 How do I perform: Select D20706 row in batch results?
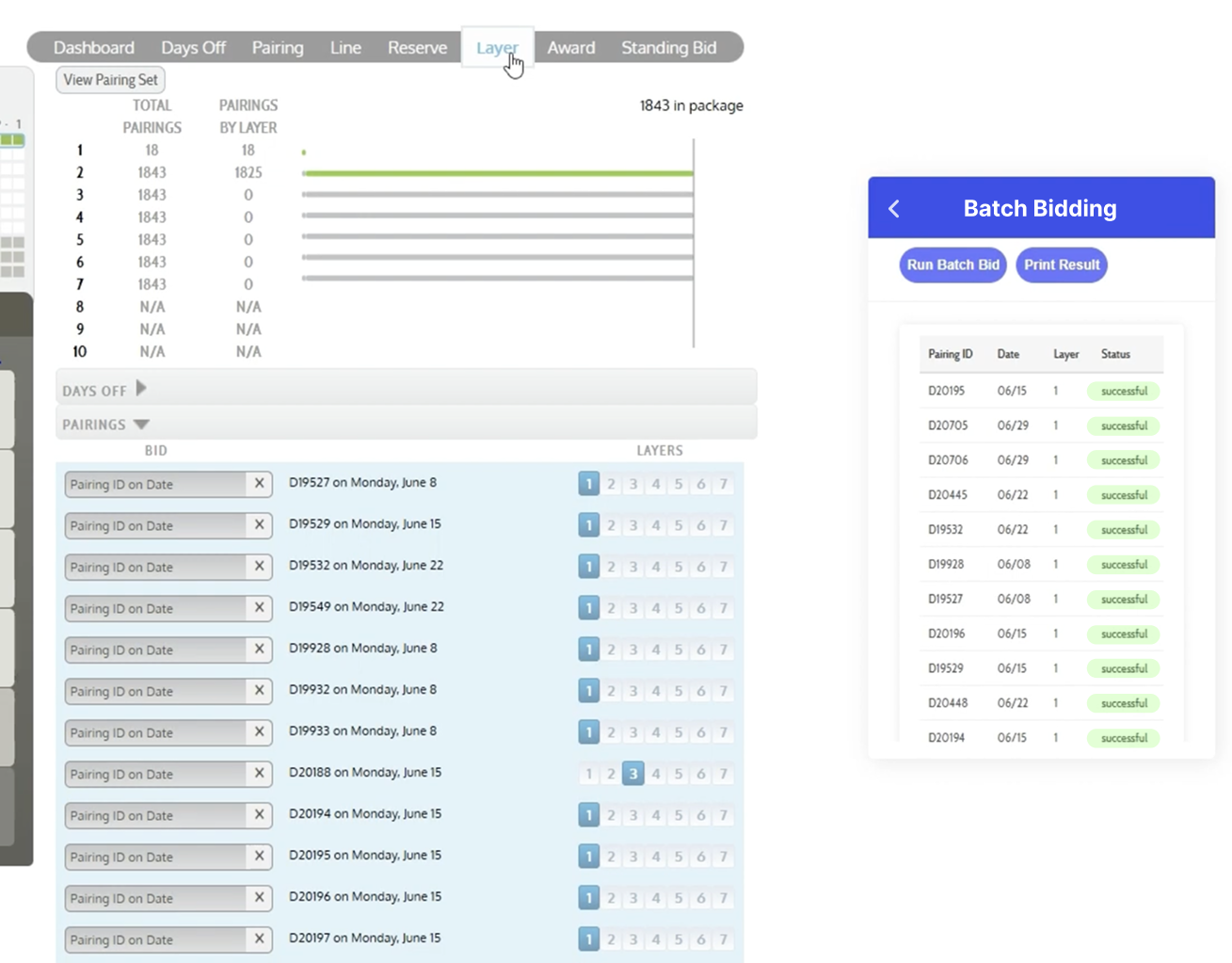pos(1041,460)
